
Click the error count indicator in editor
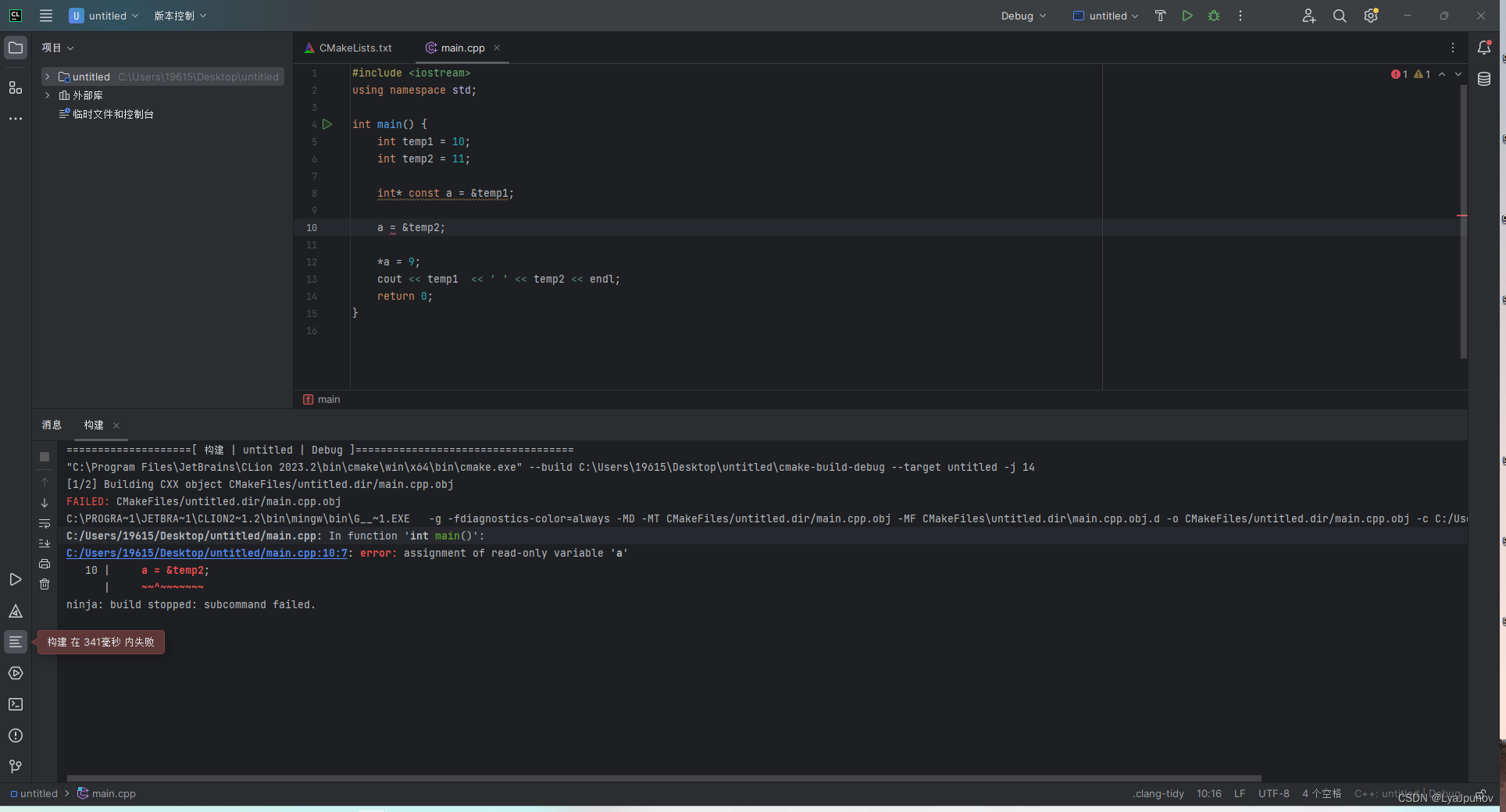[1400, 74]
